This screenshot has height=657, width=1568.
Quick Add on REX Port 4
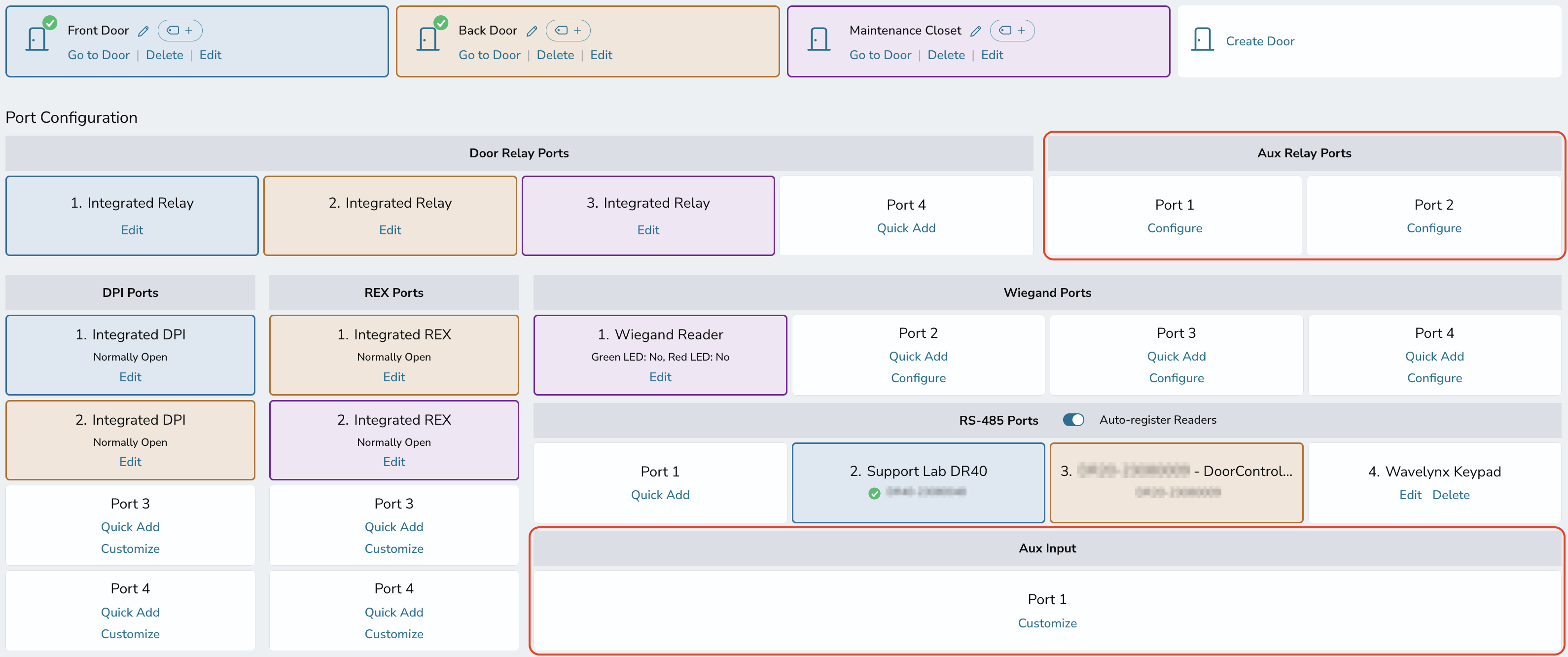coord(394,612)
